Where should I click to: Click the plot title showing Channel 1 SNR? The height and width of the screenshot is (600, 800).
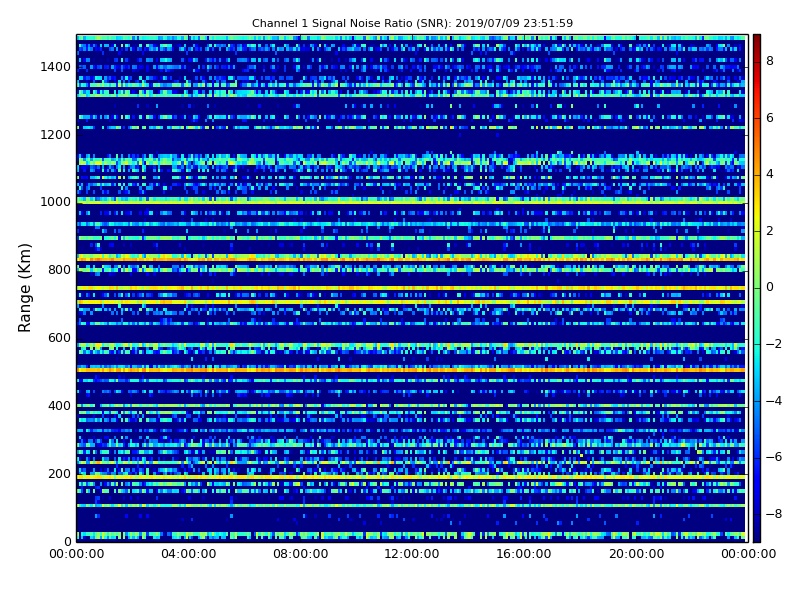tap(412, 23)
